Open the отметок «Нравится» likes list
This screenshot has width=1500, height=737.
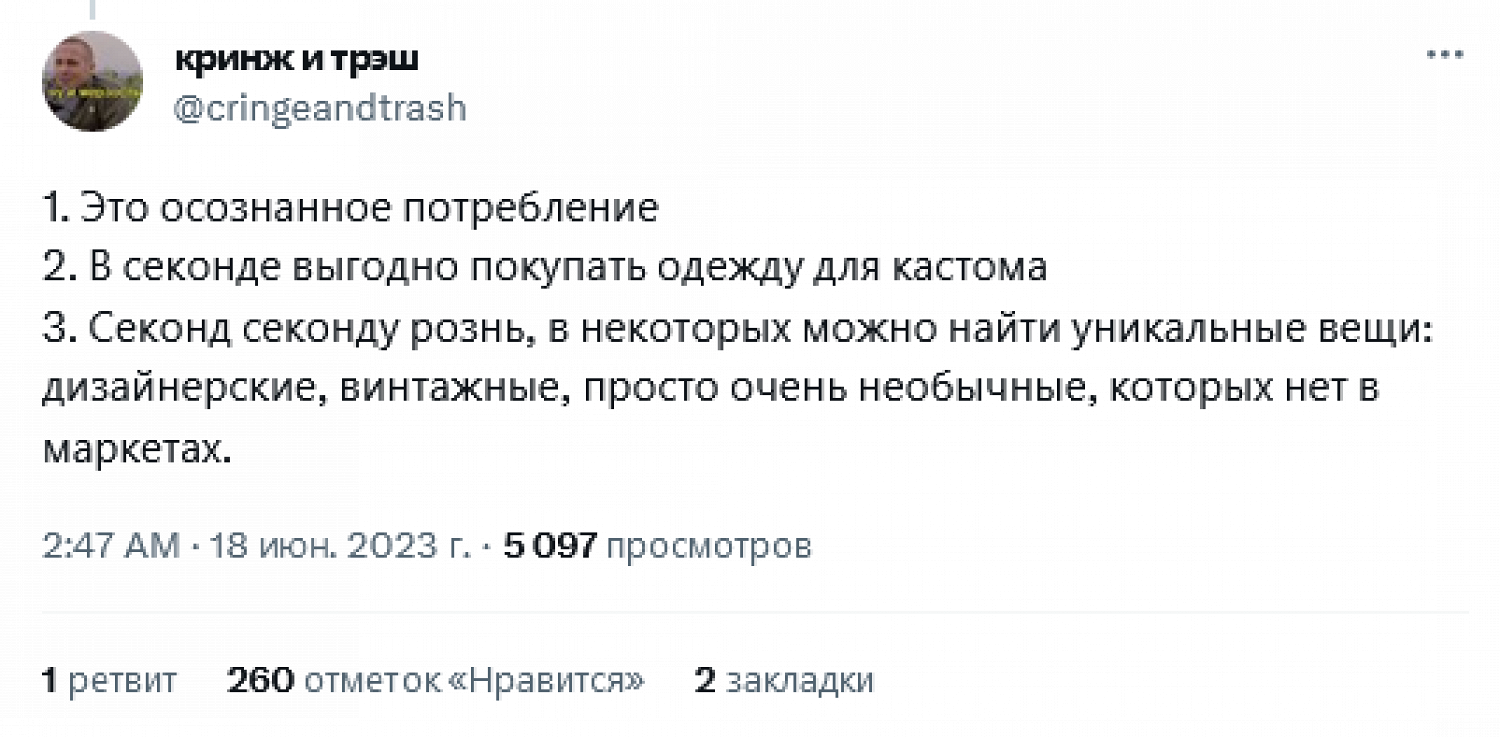(474, 680)
